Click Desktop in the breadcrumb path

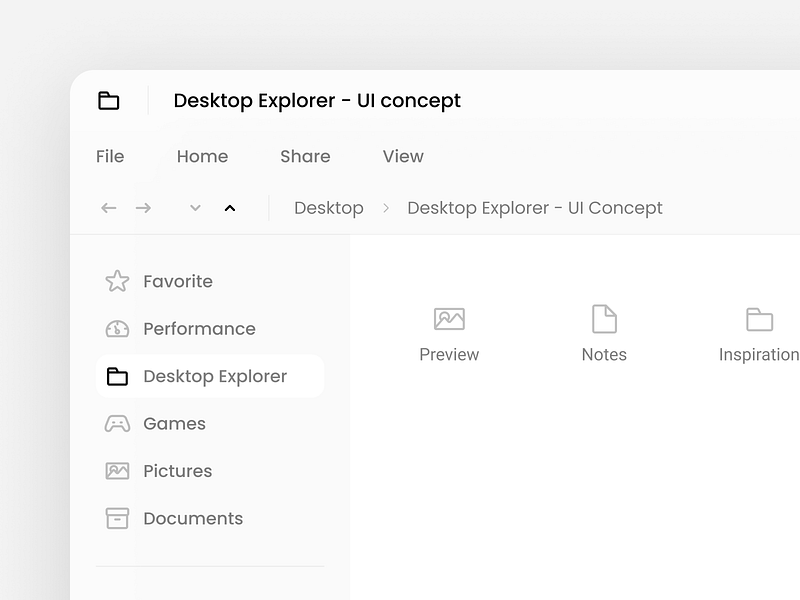[328, 208]
